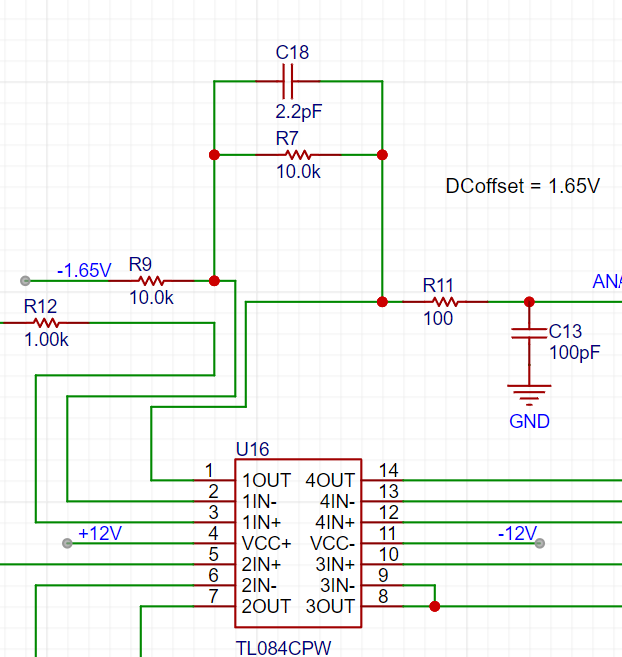This screenshot has width=622, height=657.
Task: Select the 2OUT pin name text
Action: pyautogui.click(x=267, y=607)
